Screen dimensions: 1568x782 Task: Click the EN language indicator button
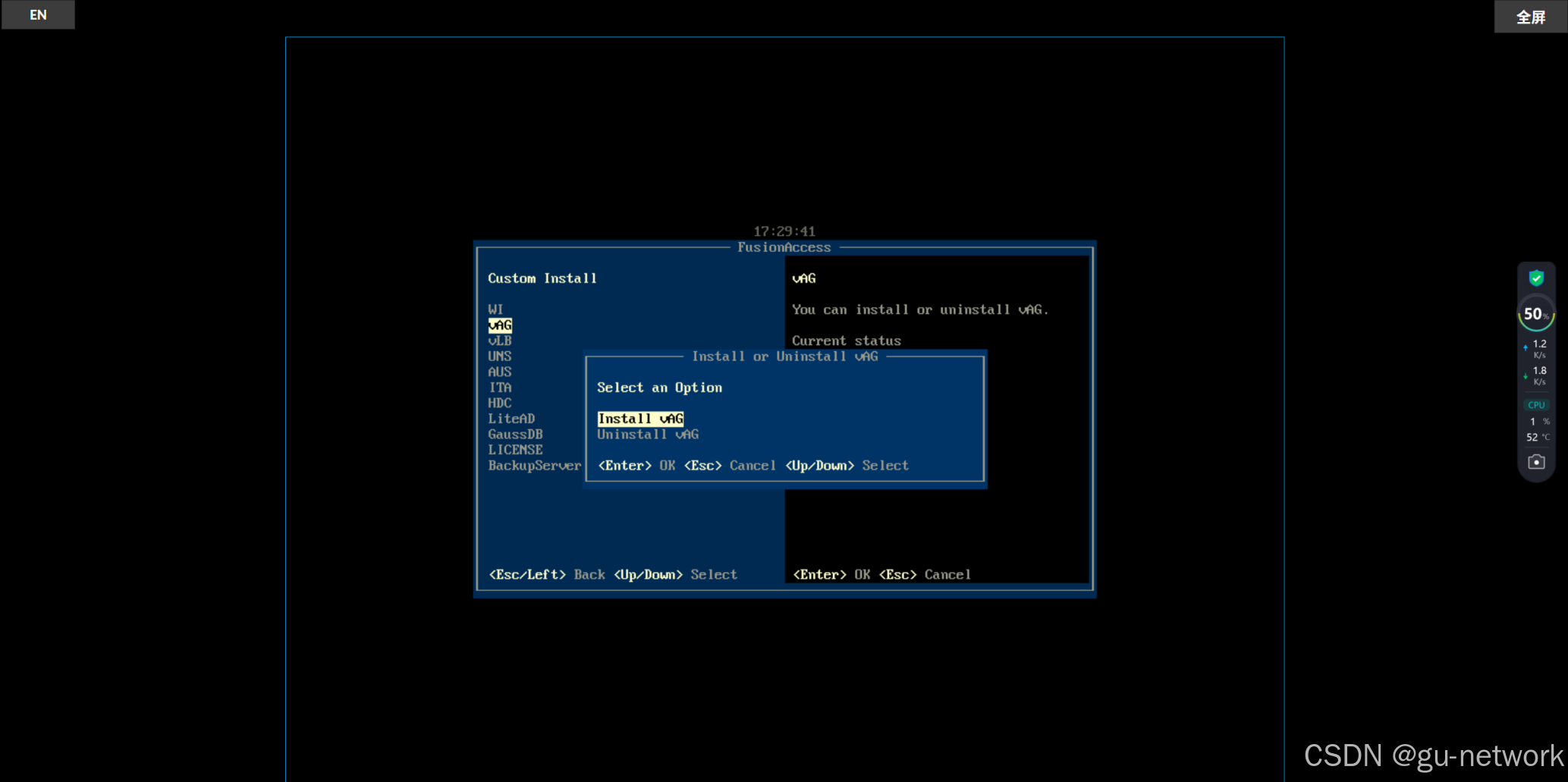click(x=38, y=14)
